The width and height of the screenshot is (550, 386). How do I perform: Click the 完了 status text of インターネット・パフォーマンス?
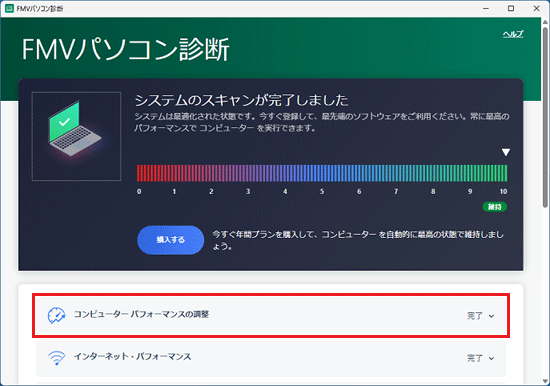tap(475, 358)
